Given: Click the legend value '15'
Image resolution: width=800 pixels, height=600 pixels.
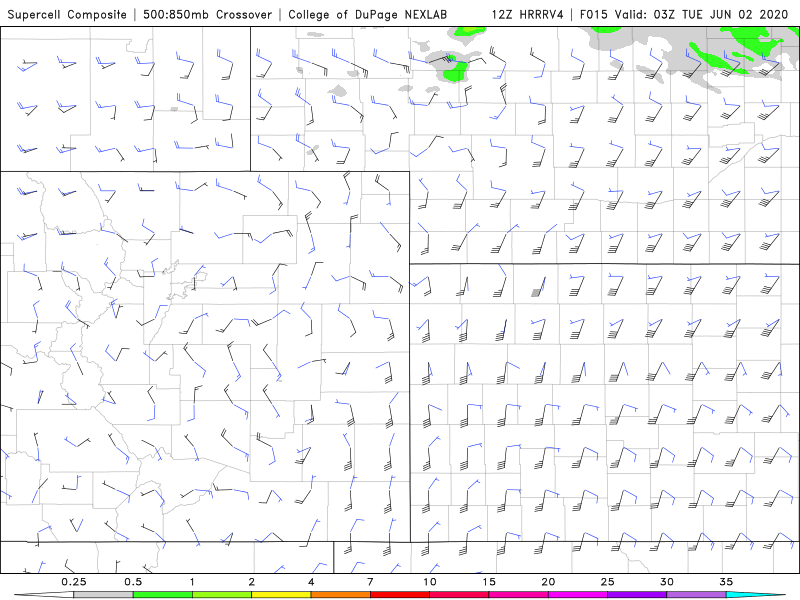Looking at the screenshot, I should (489, 582).
